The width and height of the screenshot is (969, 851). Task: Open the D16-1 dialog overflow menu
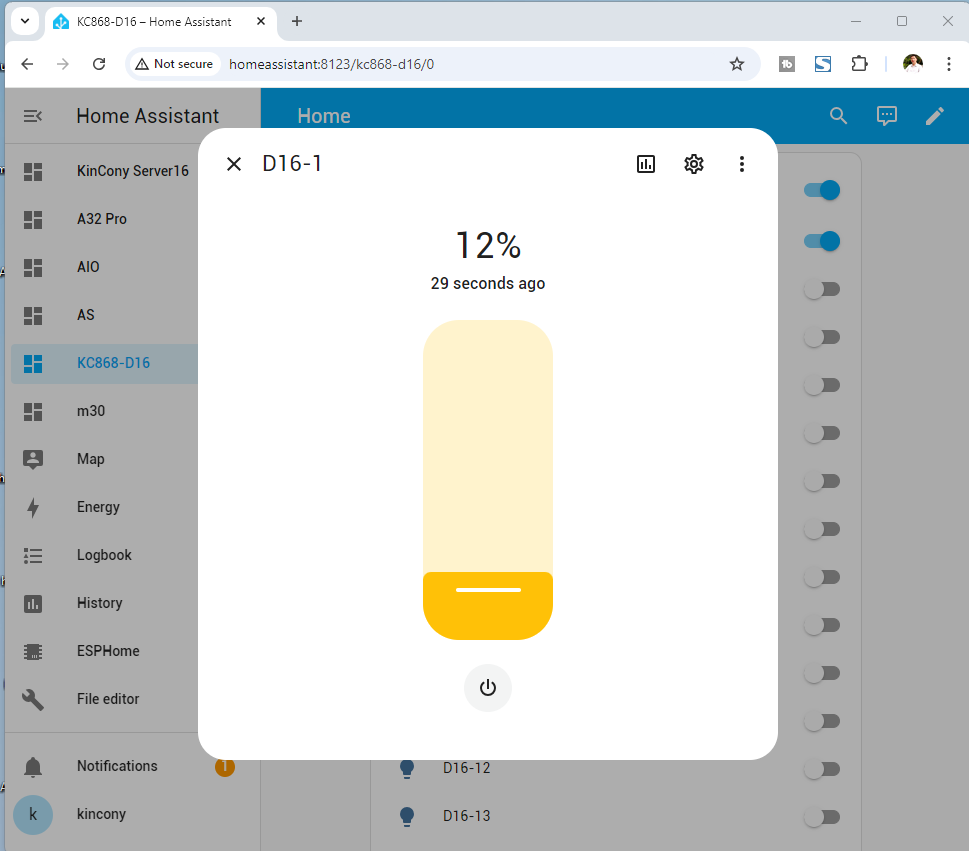click(741, 164)
